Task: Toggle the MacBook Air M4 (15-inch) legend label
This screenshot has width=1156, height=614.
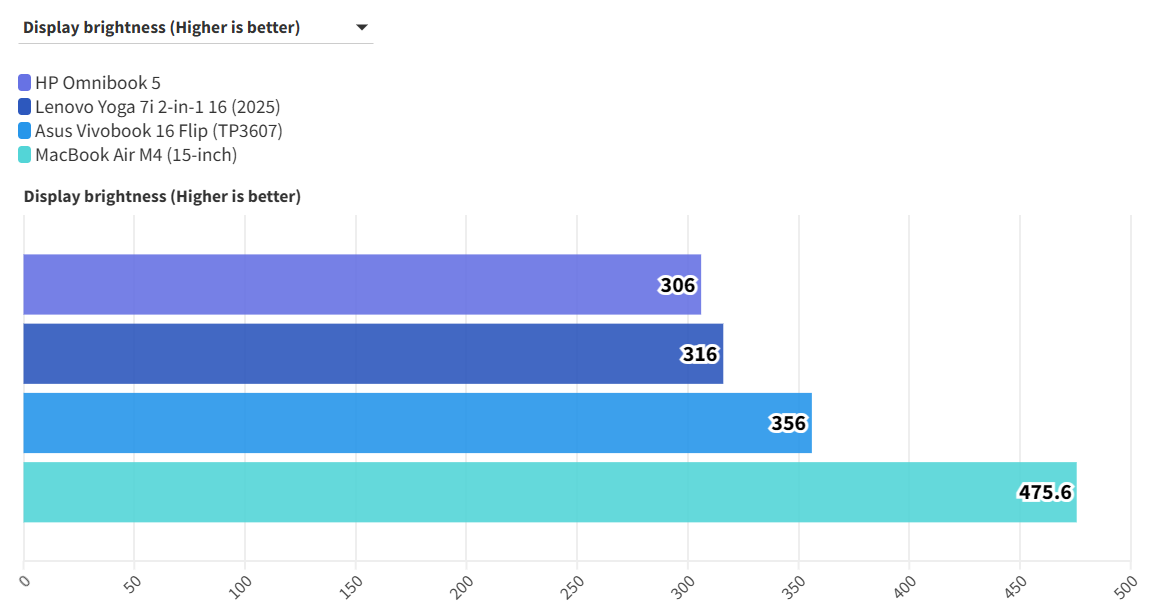Action: pos(136,155)
